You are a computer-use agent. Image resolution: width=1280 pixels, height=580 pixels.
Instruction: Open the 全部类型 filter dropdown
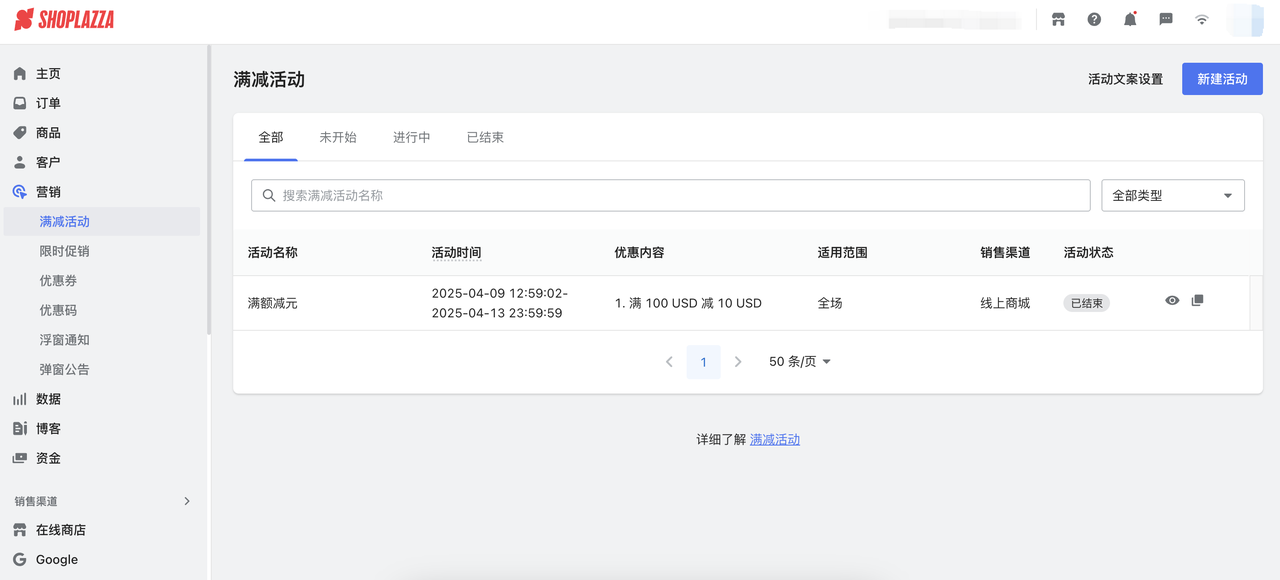click(1172, 195)
